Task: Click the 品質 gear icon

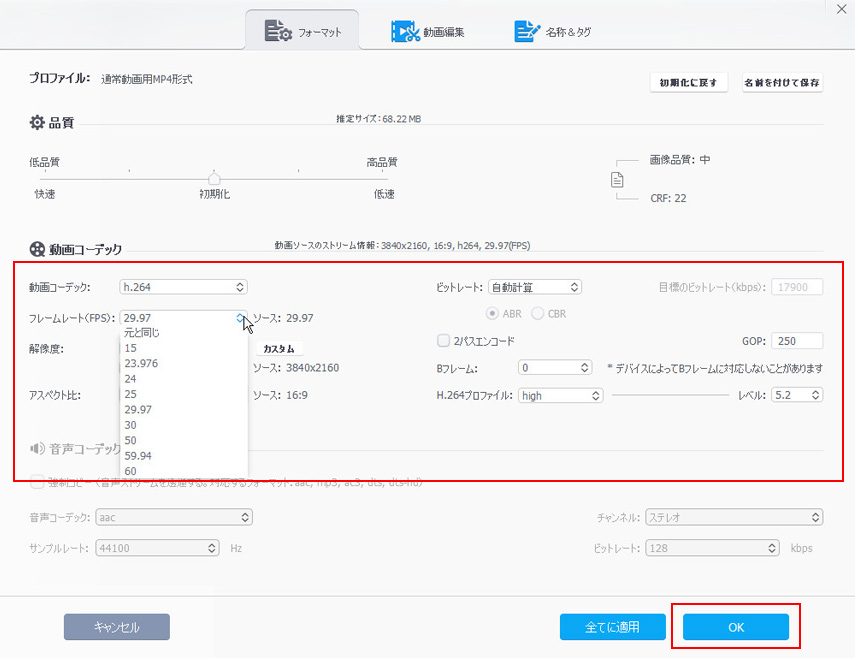Action: pyautogui.click(x=37, y=123)
